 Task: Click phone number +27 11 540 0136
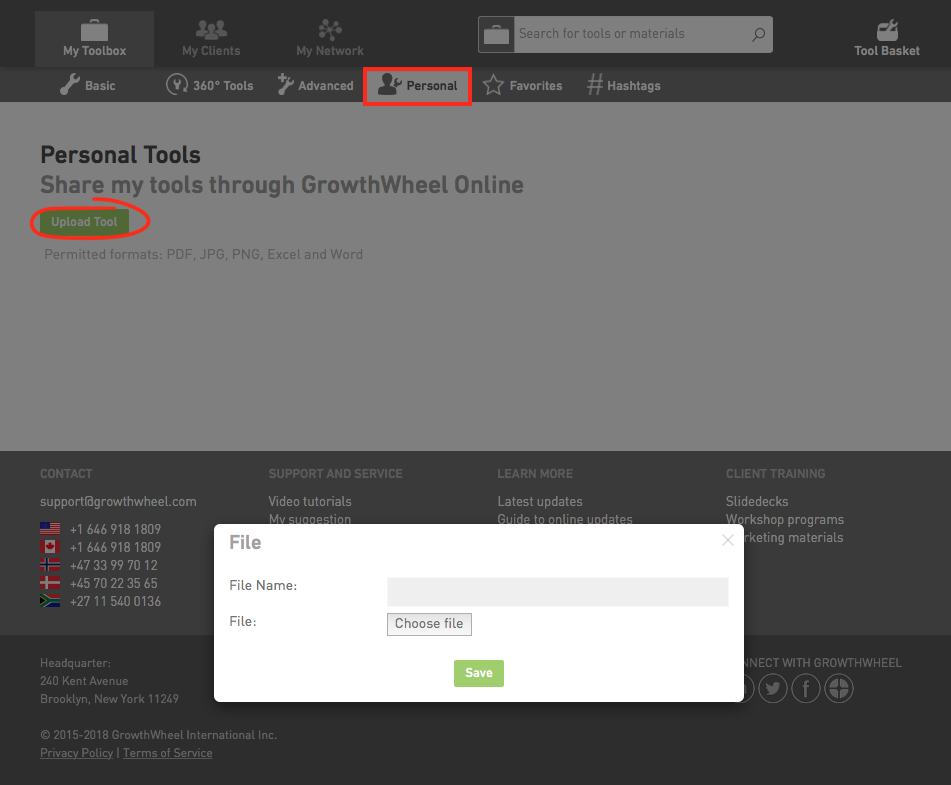coord(115,602)
